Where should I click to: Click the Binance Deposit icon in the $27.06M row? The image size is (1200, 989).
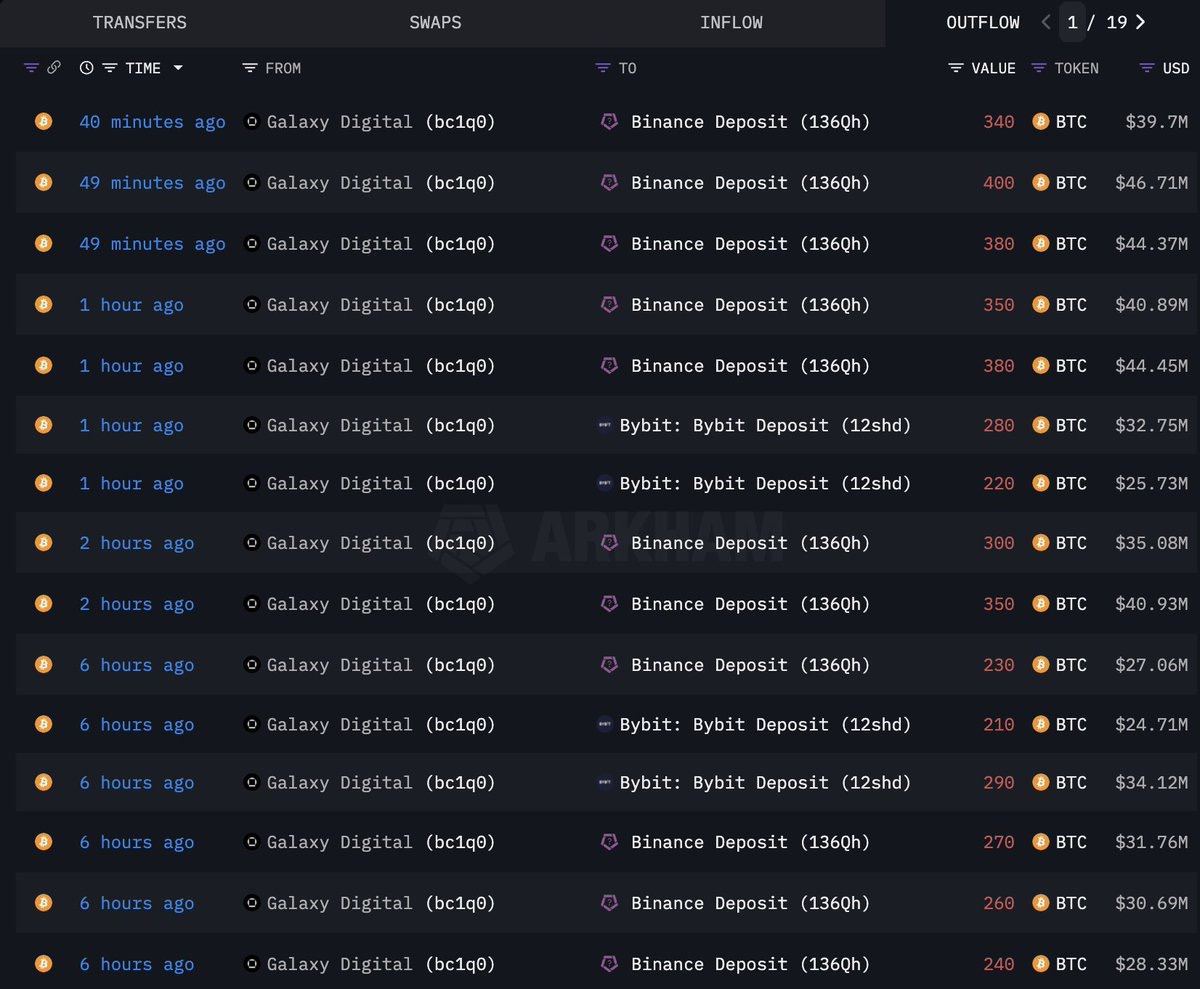[609, 665]
